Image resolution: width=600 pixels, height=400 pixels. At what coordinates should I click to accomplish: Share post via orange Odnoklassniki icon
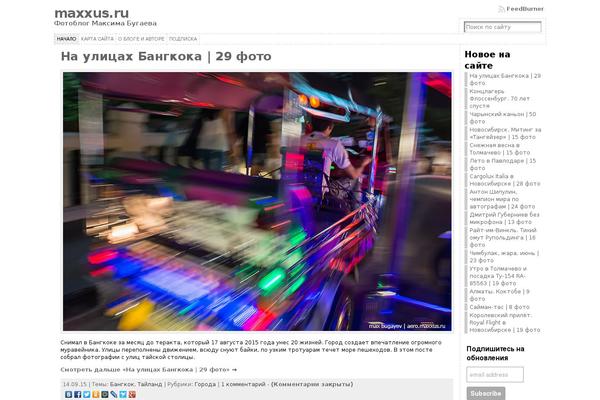pos(96,394)
